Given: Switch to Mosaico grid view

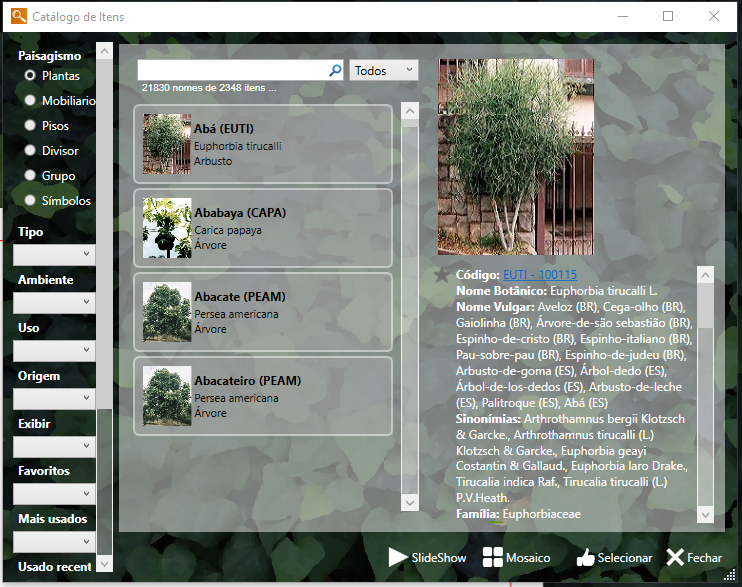Looking at the screenshot, I should [492, 557].
